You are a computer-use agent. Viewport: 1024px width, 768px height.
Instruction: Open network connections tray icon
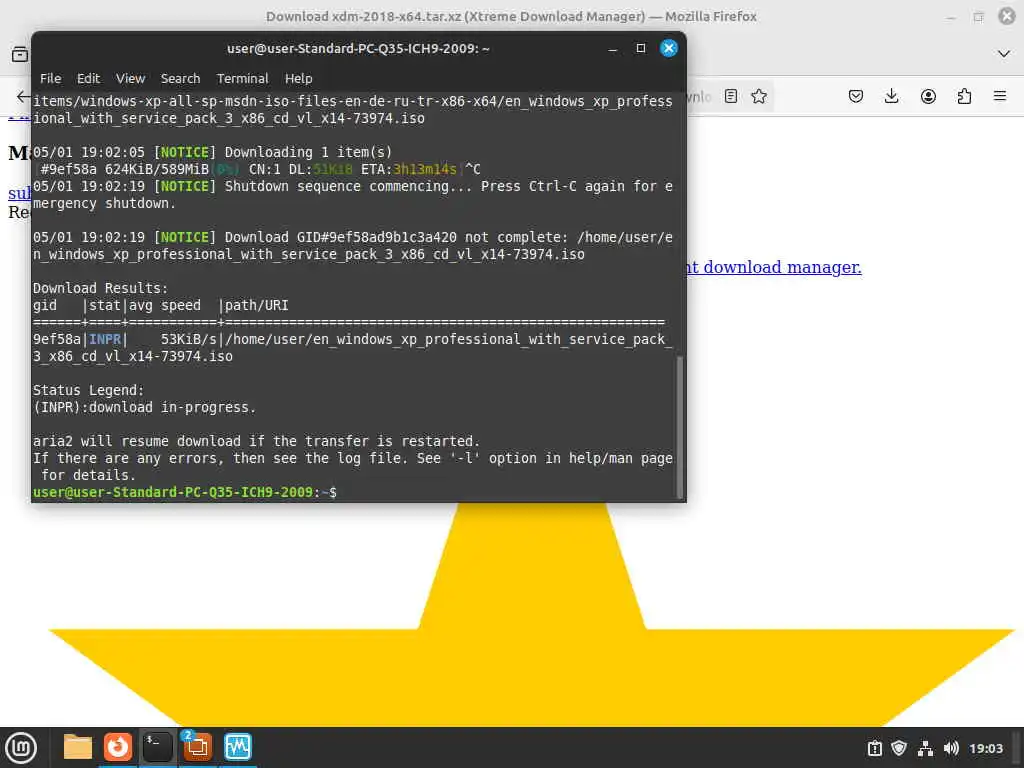pyautogui.click(x=925, y=748)
